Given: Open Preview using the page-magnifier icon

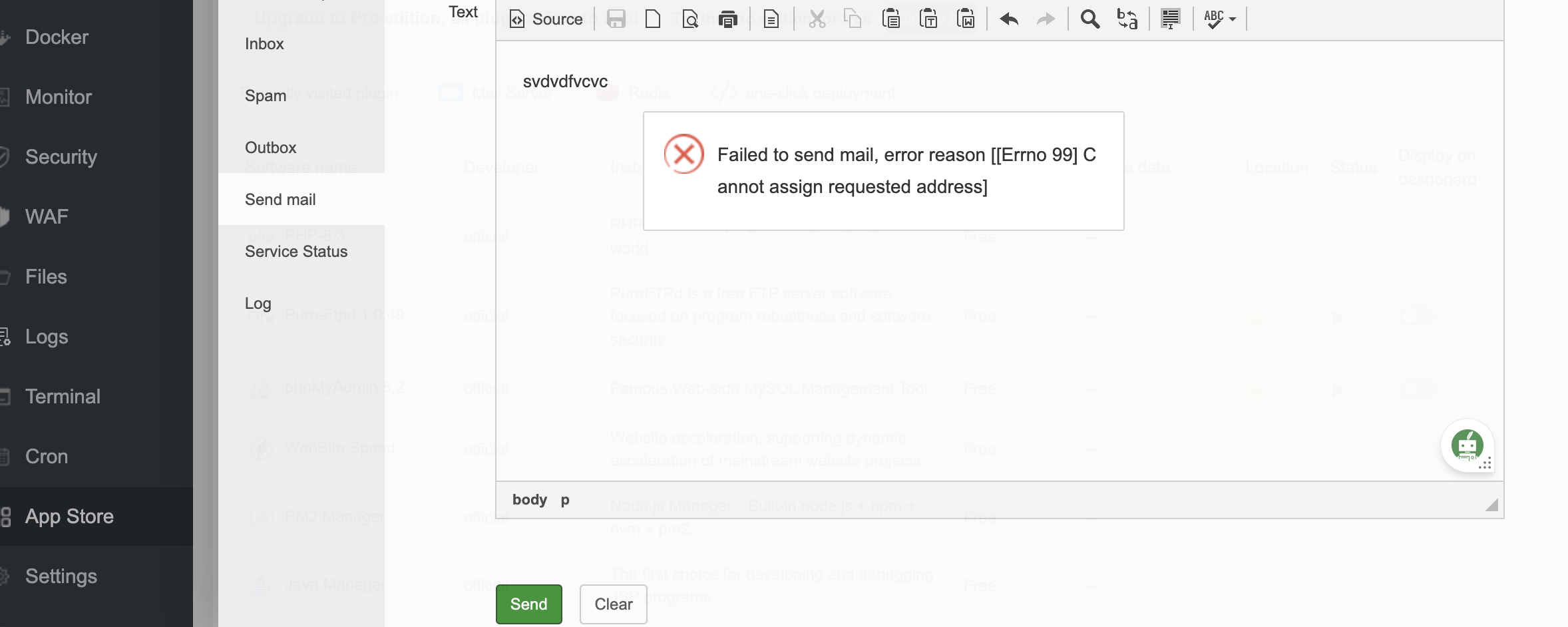Looking at the screenshot, I should coord(690,19).
